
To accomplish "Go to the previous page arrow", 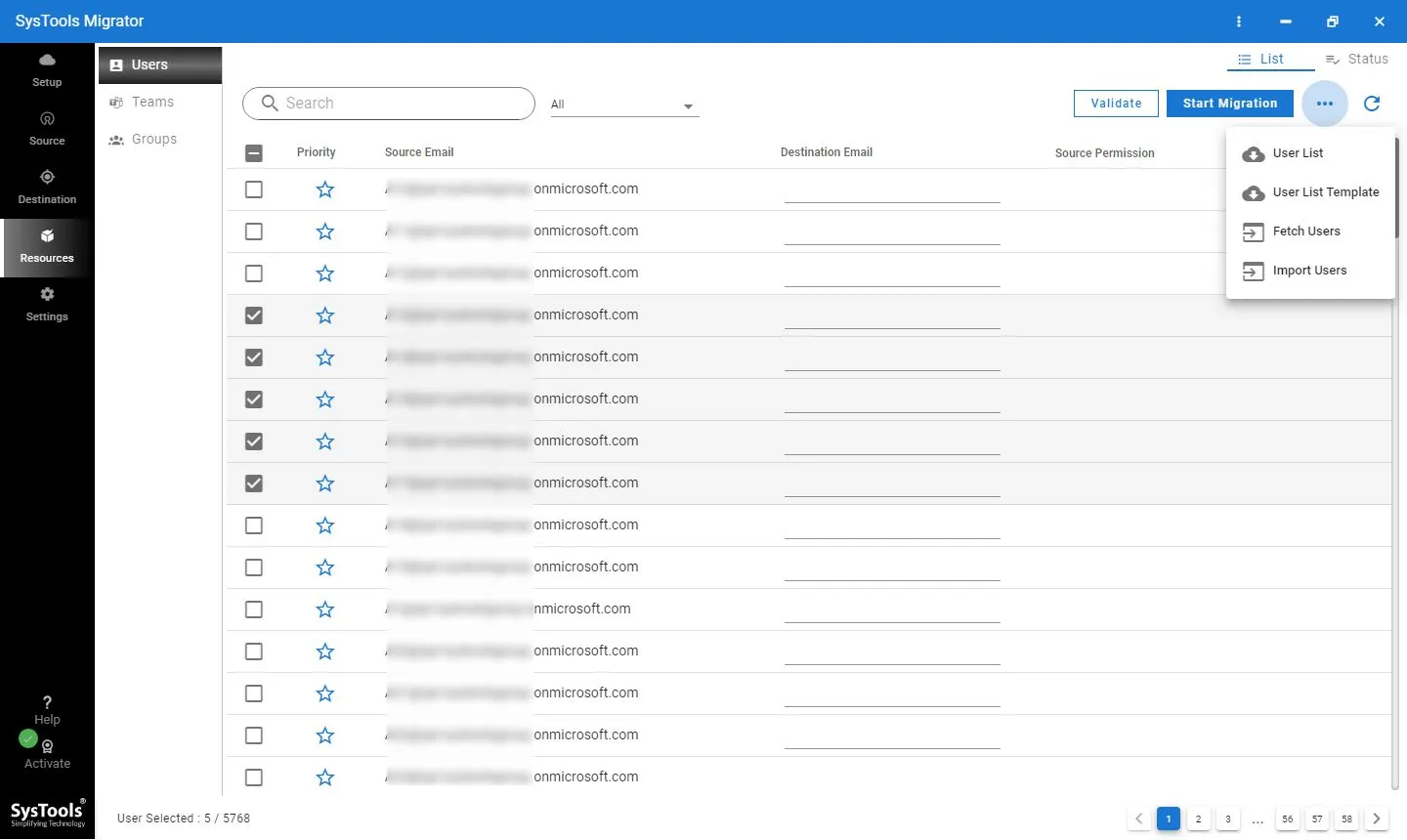I will point(1139,819).
